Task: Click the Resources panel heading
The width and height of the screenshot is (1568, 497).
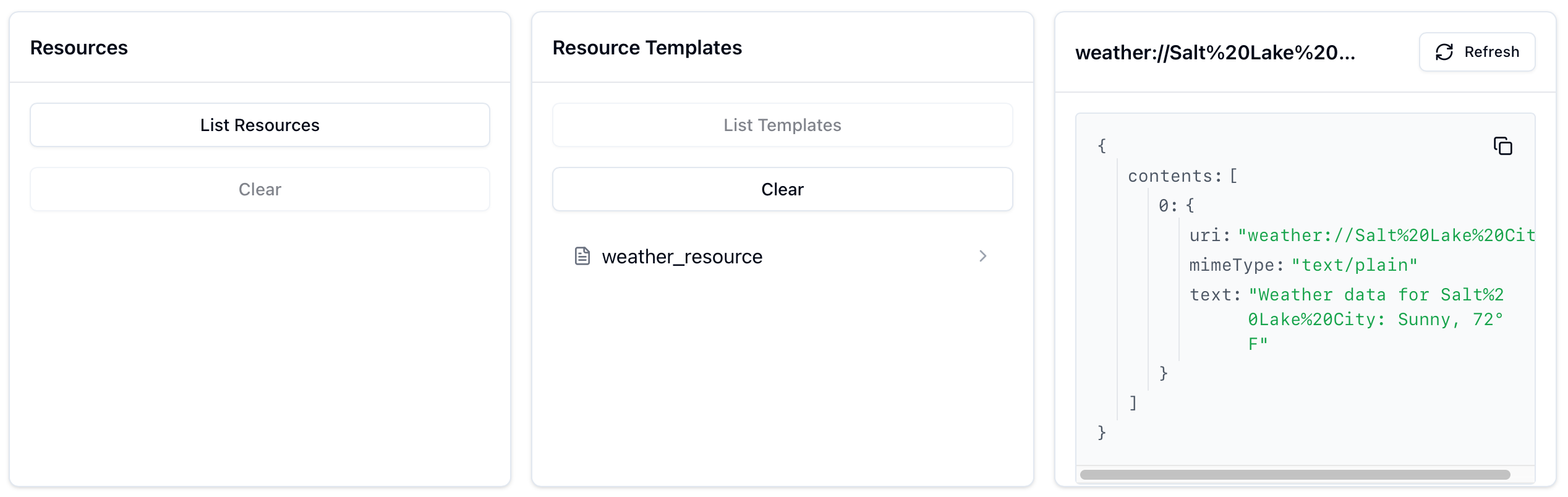Action: click(x=79, y=48)
